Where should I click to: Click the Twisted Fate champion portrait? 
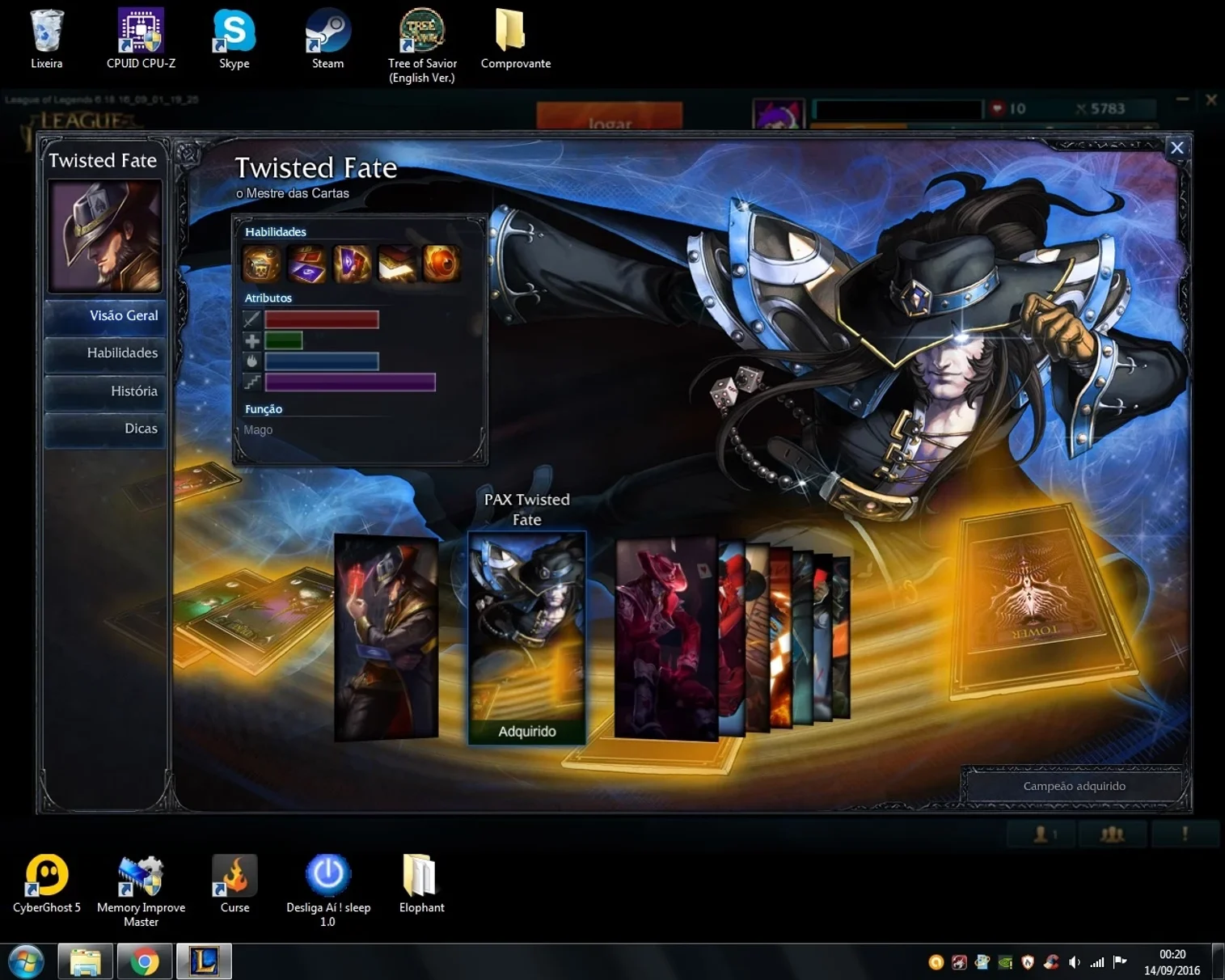tap(105, 235)
